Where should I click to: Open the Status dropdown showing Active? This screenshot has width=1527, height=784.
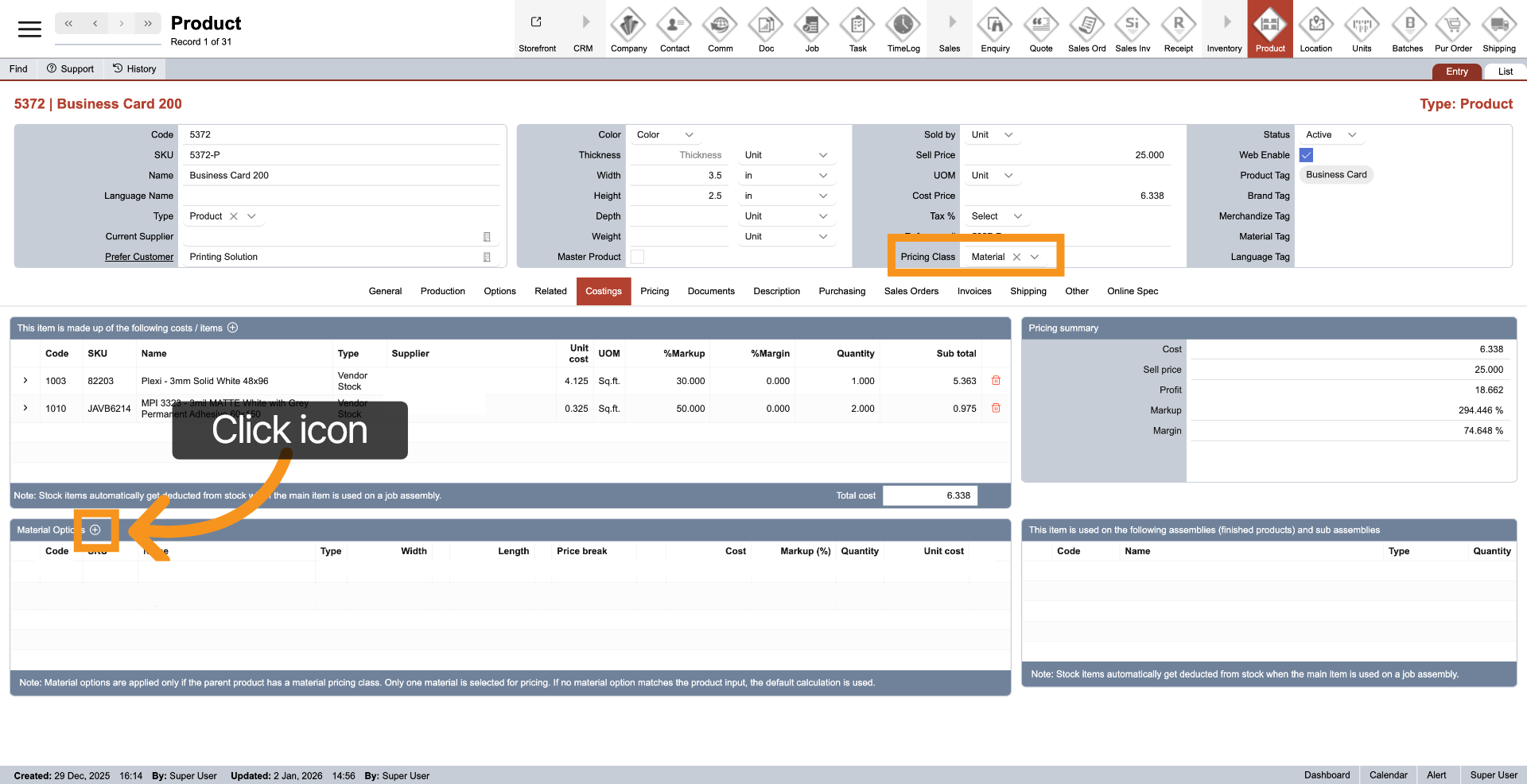click(x=1352, y=135)
